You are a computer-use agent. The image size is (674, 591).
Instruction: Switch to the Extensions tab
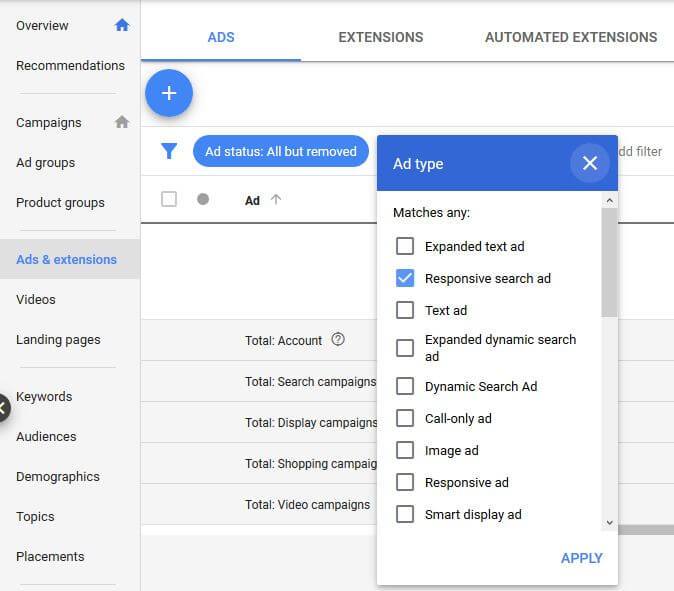click(x=381, y=37)
